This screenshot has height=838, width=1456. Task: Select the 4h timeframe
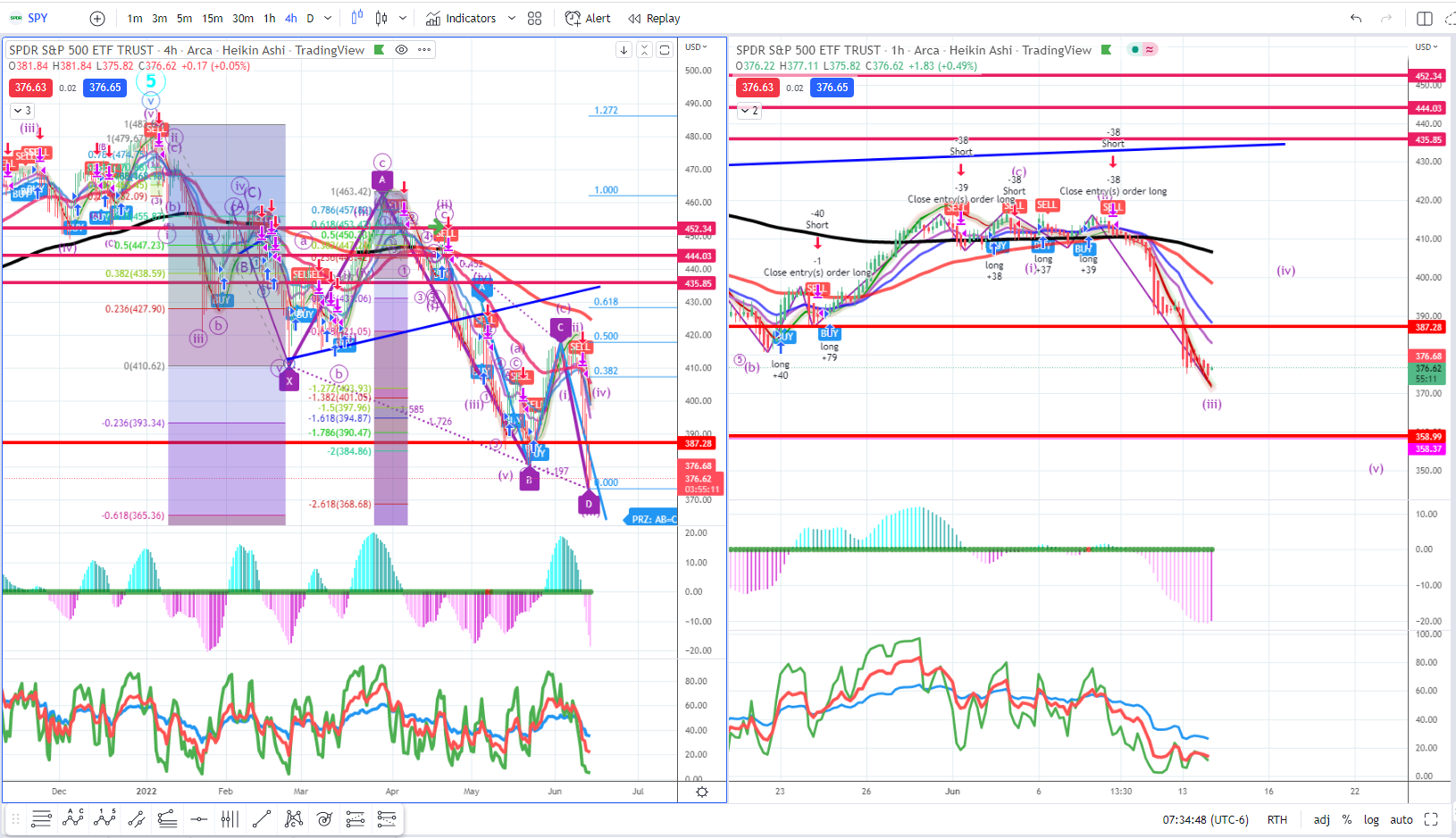pos(291,18)
